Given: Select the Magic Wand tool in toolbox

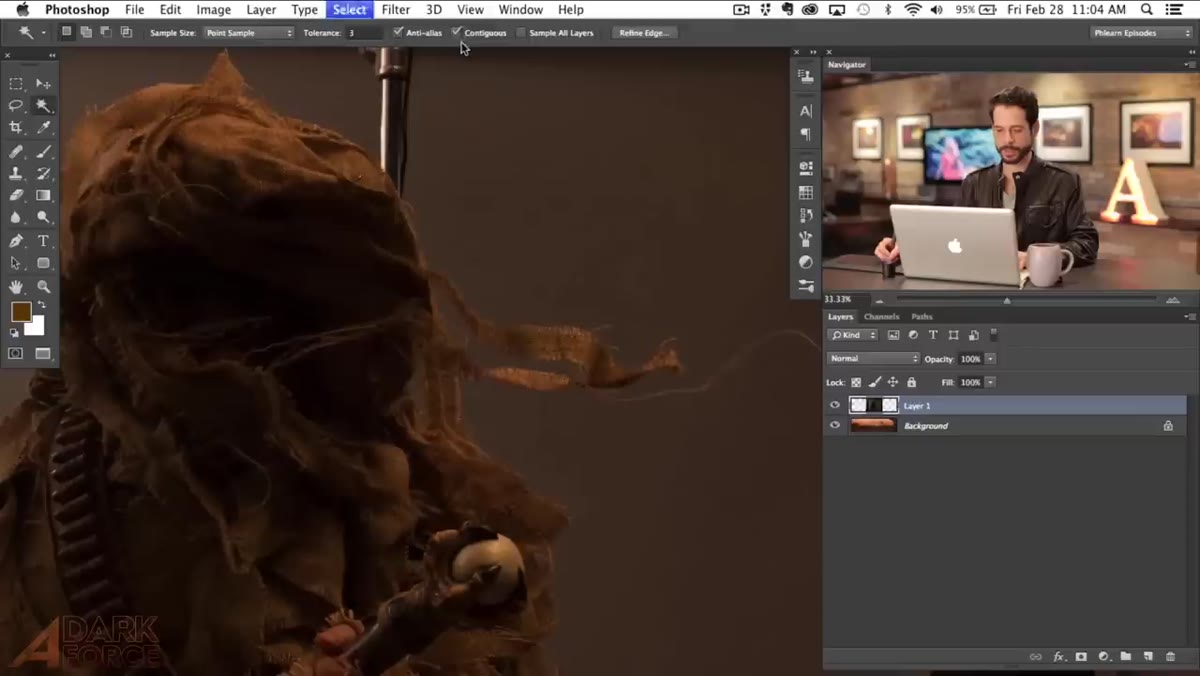Looking at the screenshot, I should tap(43, 106).
